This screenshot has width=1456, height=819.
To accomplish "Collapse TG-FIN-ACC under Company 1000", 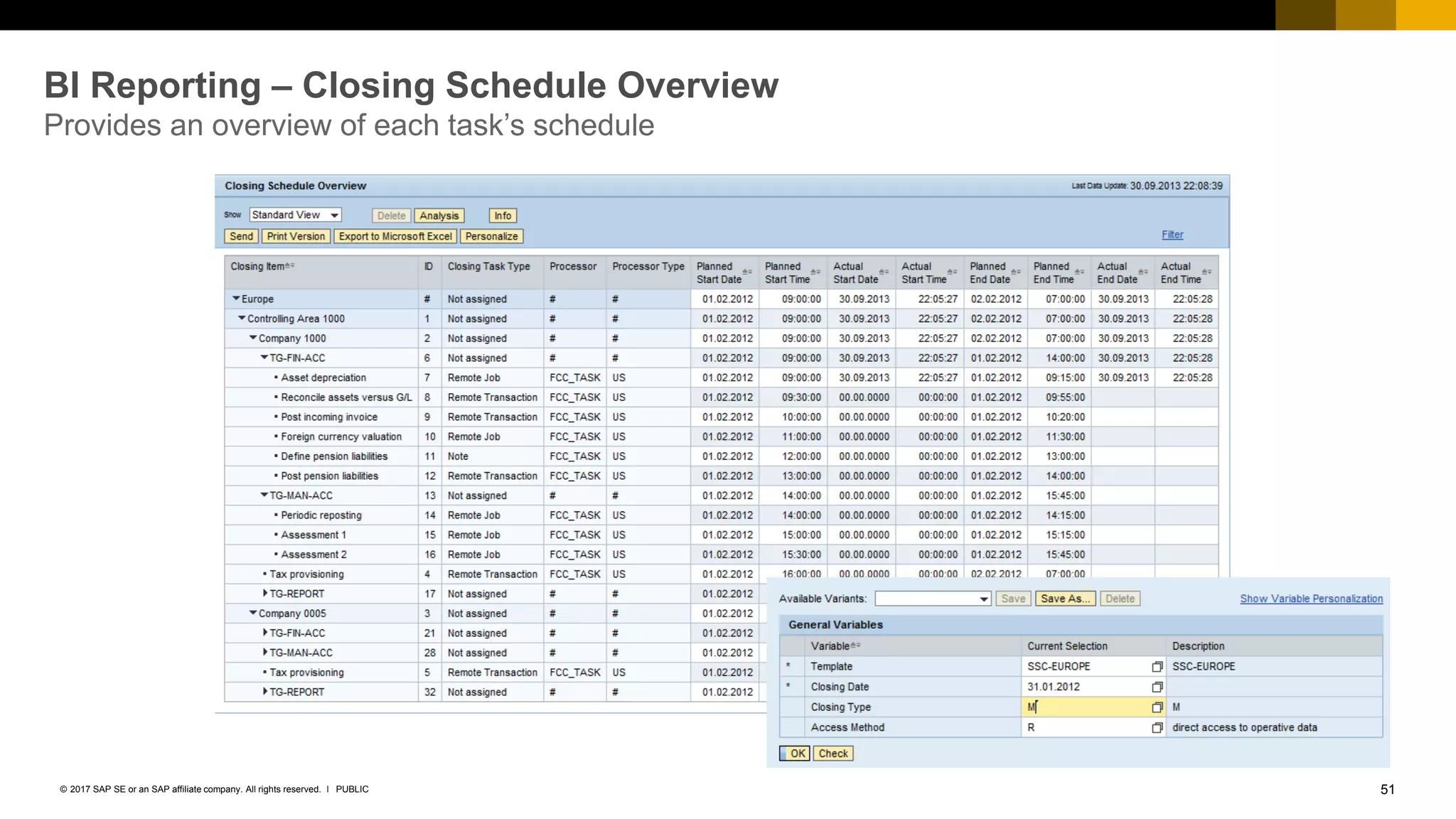I will (264, 358).
